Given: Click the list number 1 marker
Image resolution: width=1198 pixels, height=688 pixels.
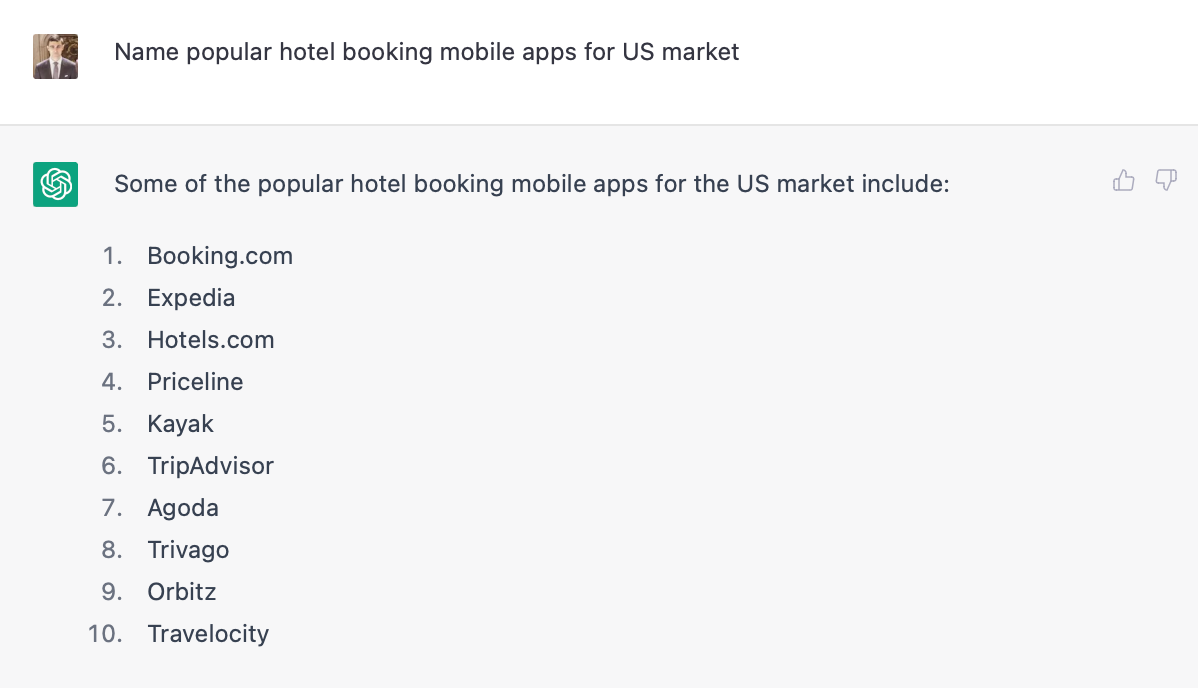Looking at the screenshot, I should point(112,256).
